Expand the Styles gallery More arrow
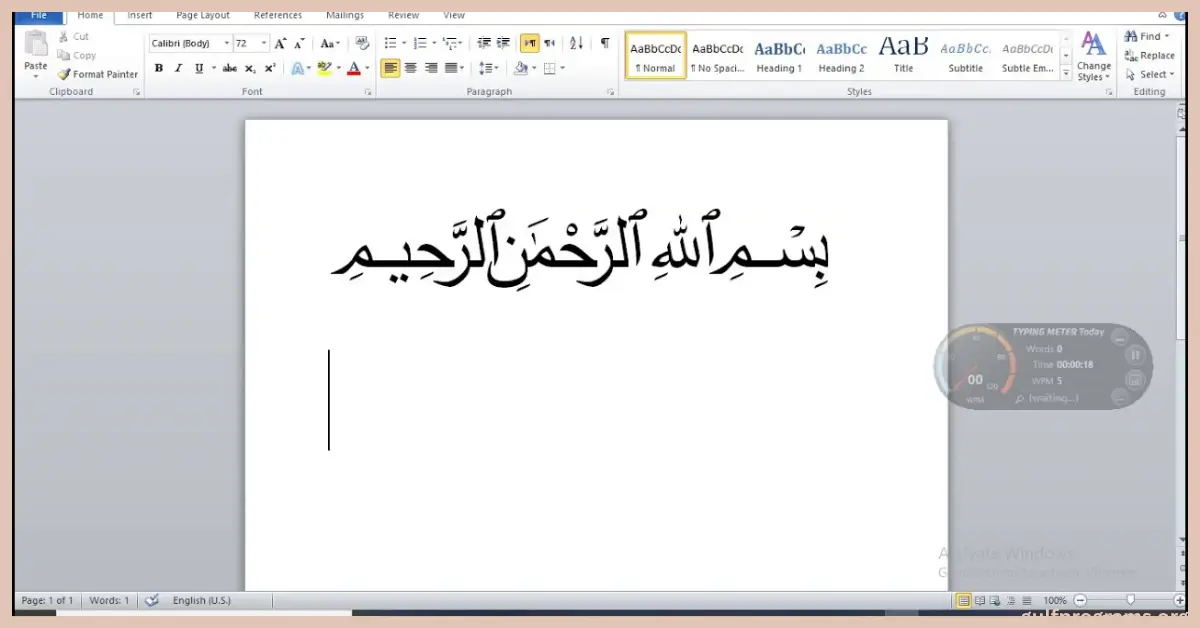 click(1066, 74)
